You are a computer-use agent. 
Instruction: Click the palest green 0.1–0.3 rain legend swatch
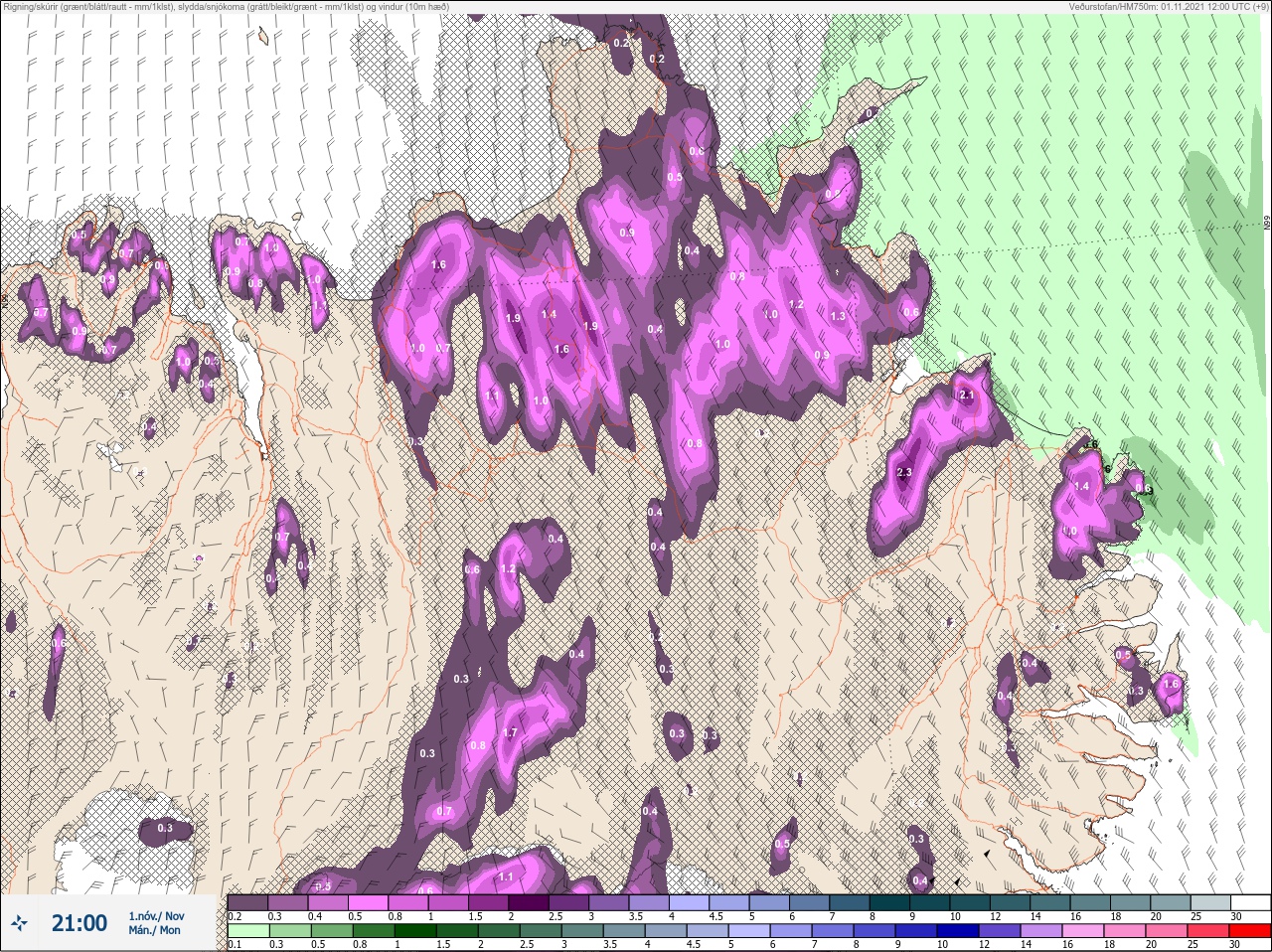pyautogui.click(x=248, y=930)
